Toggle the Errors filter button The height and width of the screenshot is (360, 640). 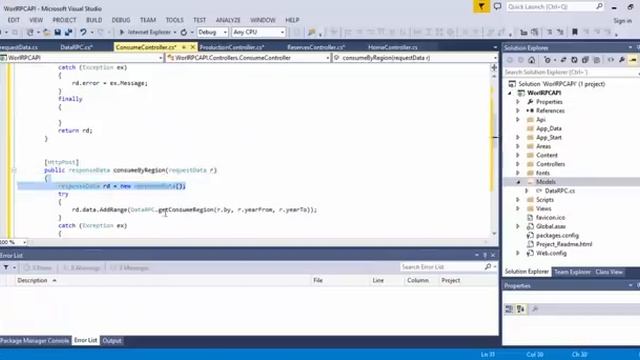point(38,268)
